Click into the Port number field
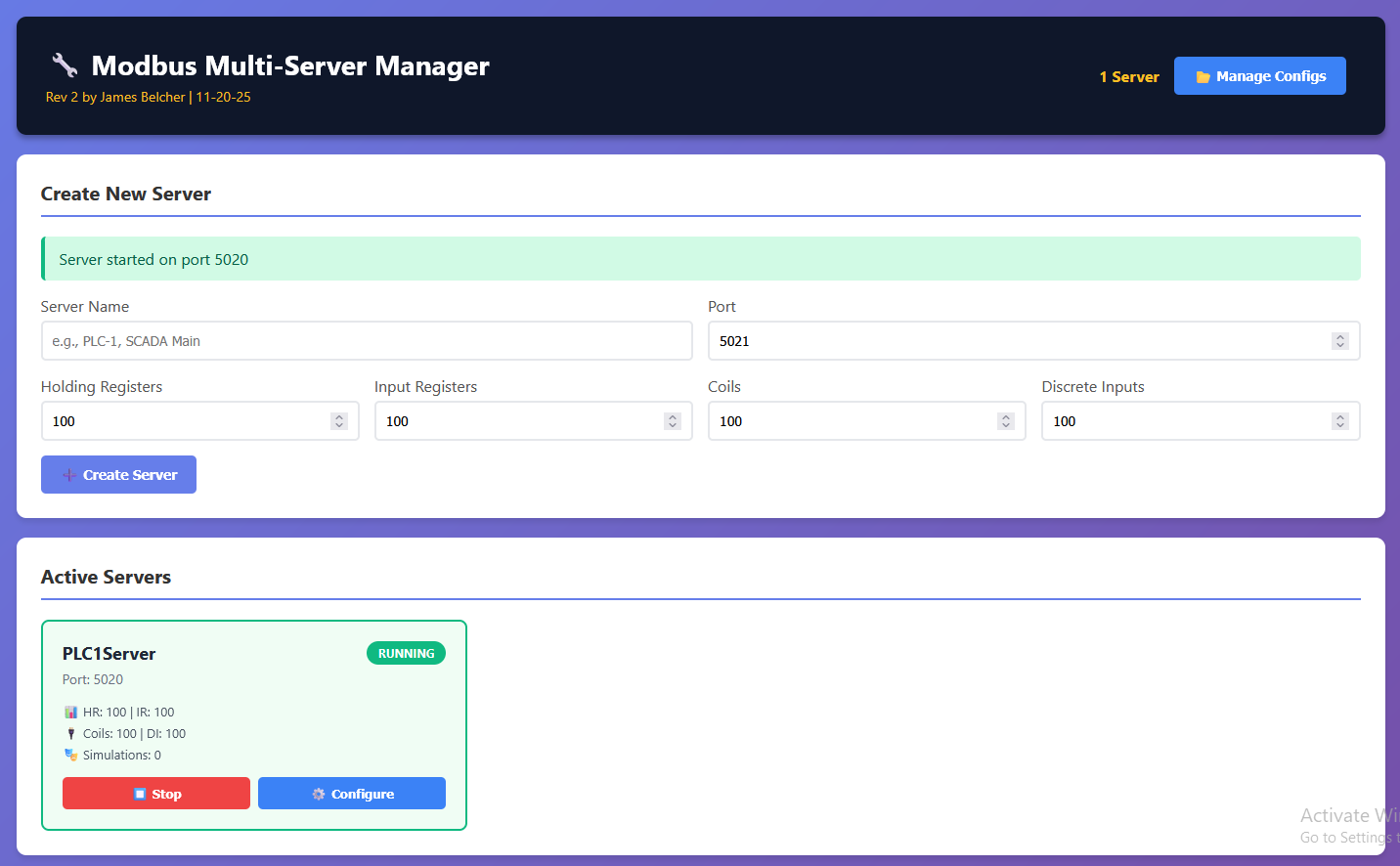The height and width of the screenshot is (866, 1400). pos(1033,341)
